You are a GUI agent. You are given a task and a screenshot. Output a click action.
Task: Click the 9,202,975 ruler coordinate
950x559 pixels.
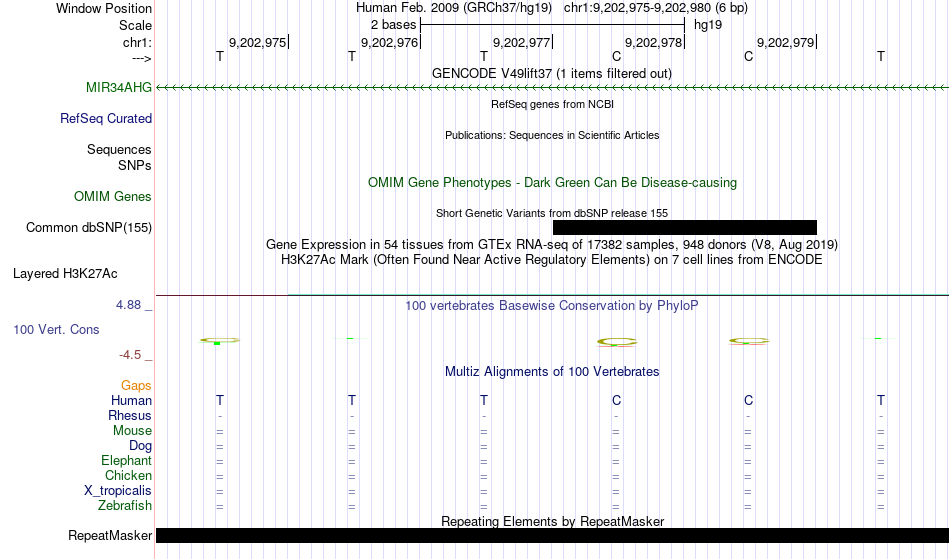pyautogui.click(x=257, y=42)
